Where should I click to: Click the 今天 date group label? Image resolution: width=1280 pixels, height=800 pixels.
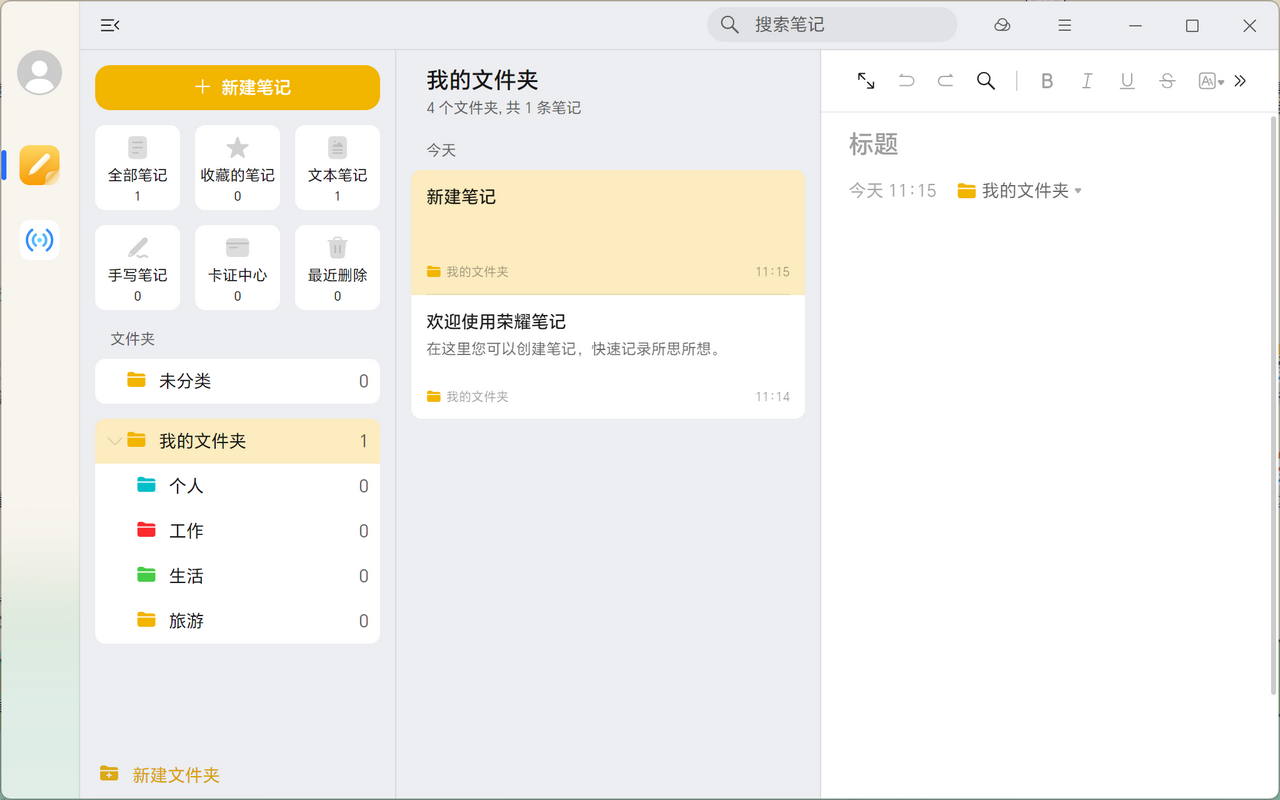tap(441, 150)
